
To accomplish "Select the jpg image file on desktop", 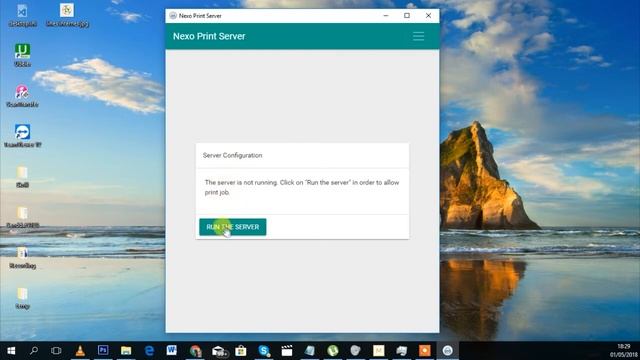I will tap(67, 16).
